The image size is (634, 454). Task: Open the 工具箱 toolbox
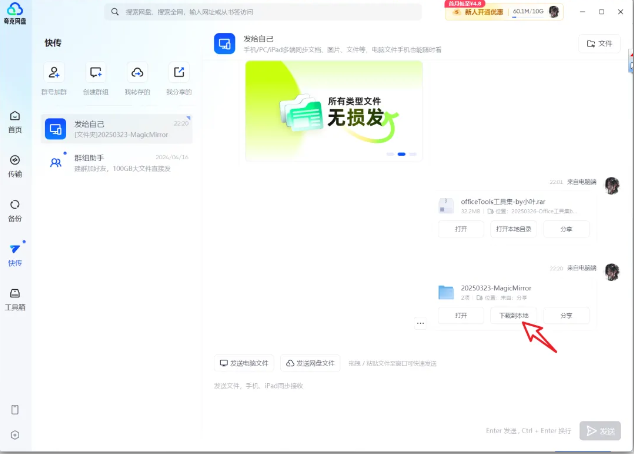pos(15,297)
